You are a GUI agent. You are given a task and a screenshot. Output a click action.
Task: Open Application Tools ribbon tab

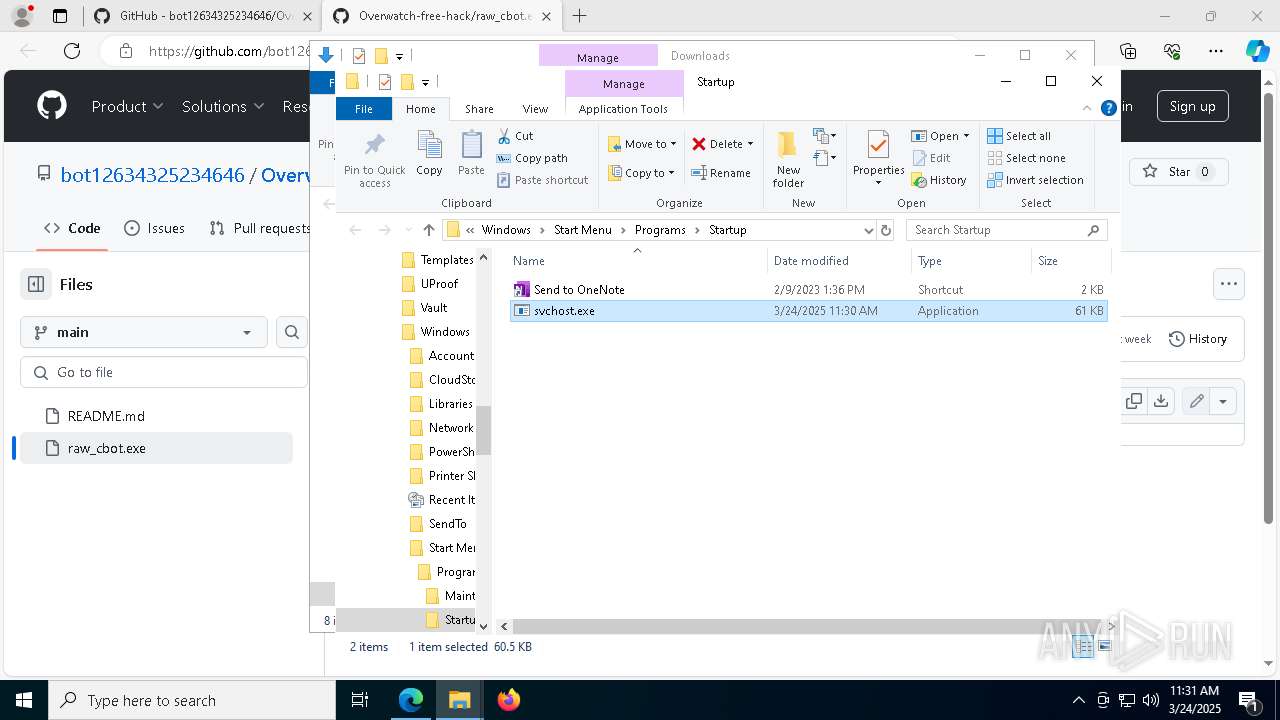(623, 109)
